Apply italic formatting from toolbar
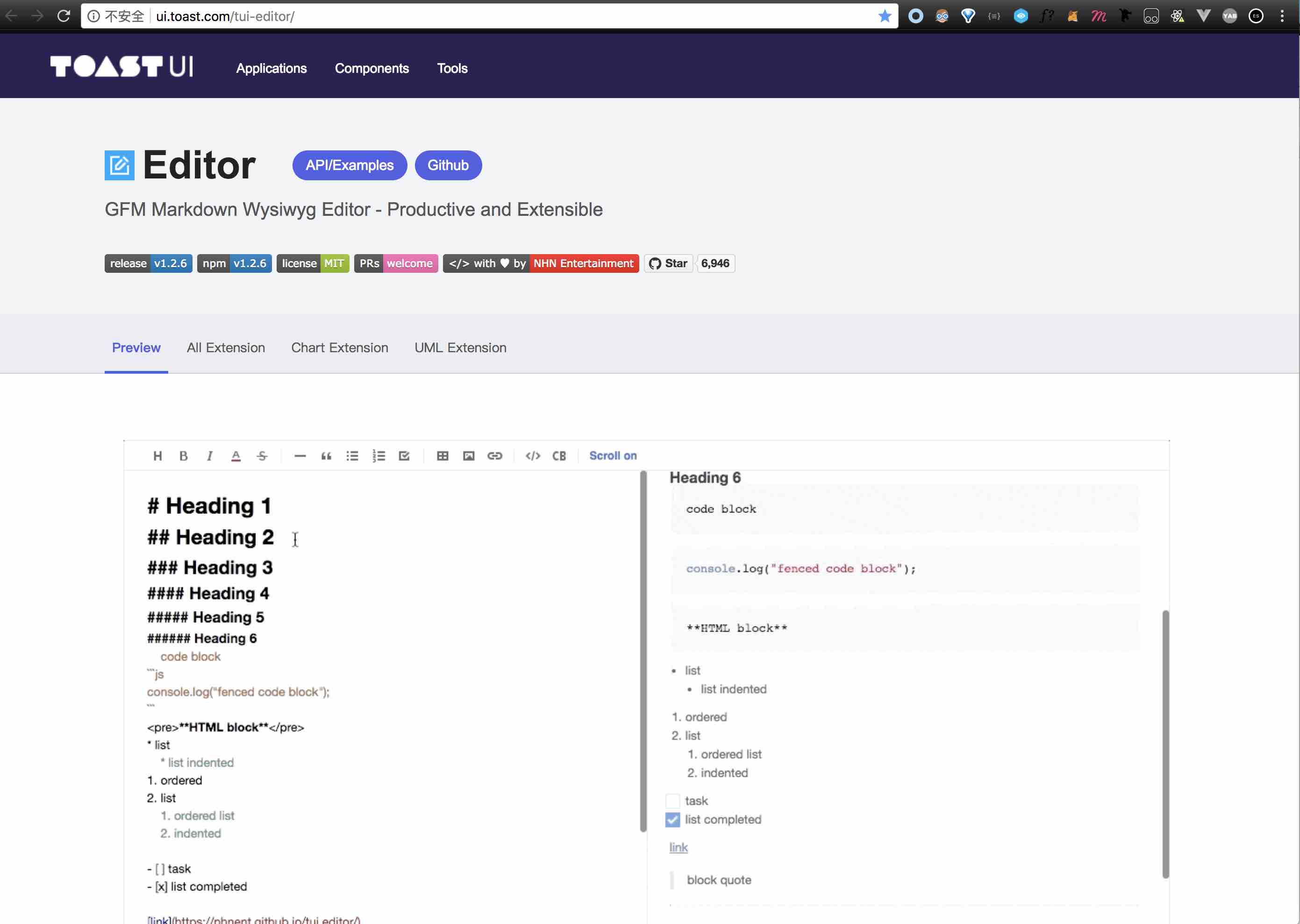 point(209,456)
